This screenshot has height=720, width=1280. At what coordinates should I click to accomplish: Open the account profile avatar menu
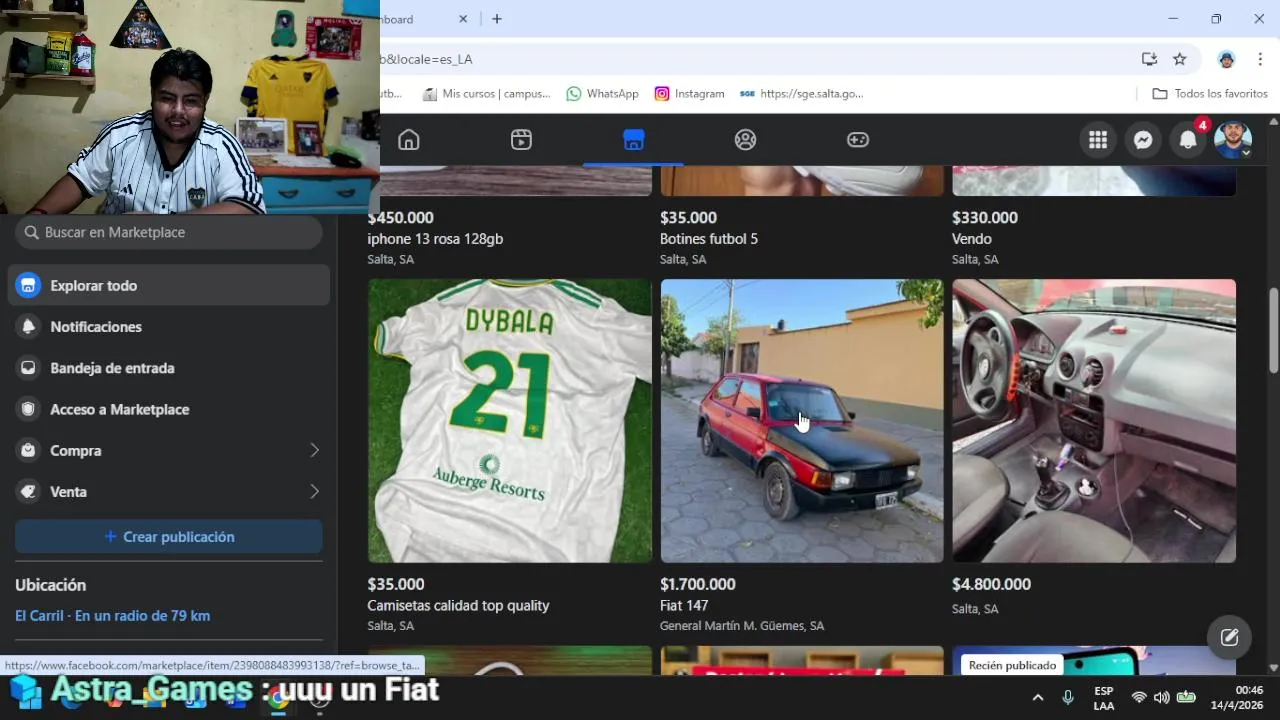coord(1233,140)
